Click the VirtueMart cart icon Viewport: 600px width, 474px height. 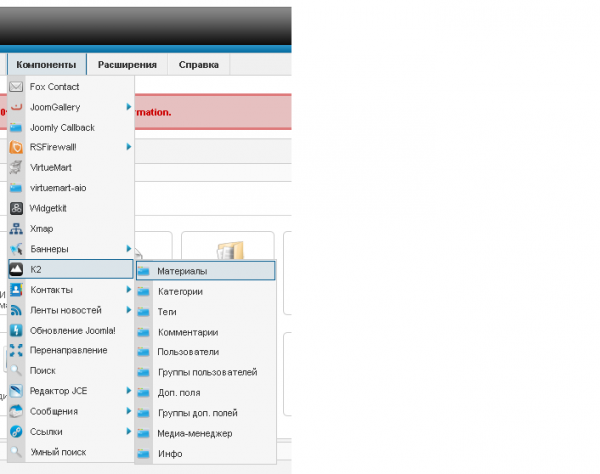pyautogui.click(x=16, y=168)
